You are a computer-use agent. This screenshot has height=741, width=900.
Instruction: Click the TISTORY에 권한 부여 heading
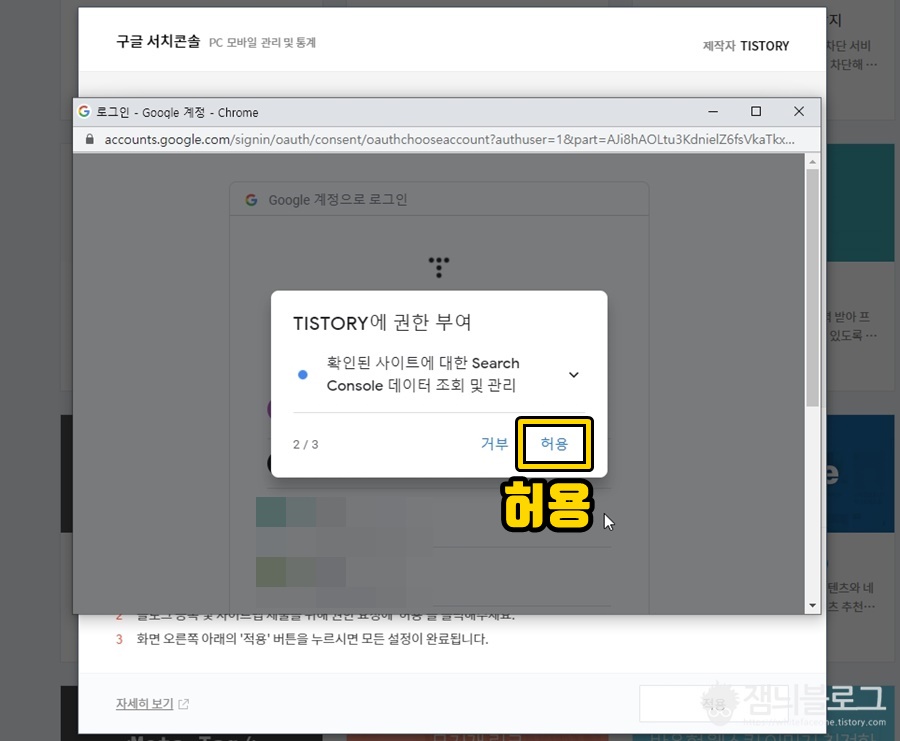tap(382, 322)
